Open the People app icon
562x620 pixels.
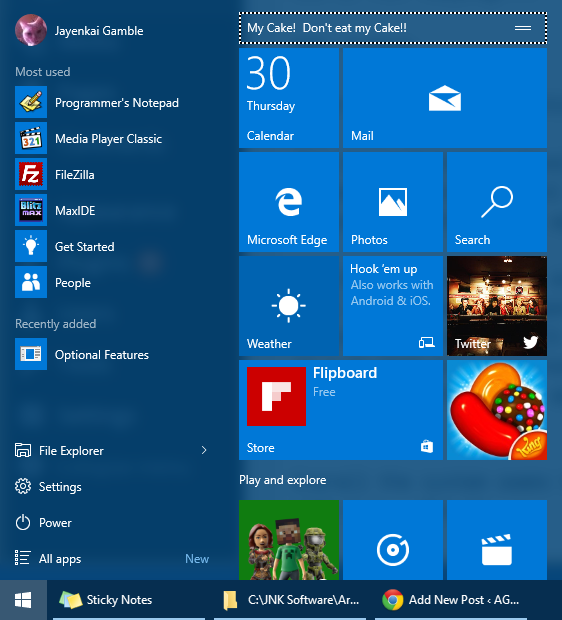(31, 282)
